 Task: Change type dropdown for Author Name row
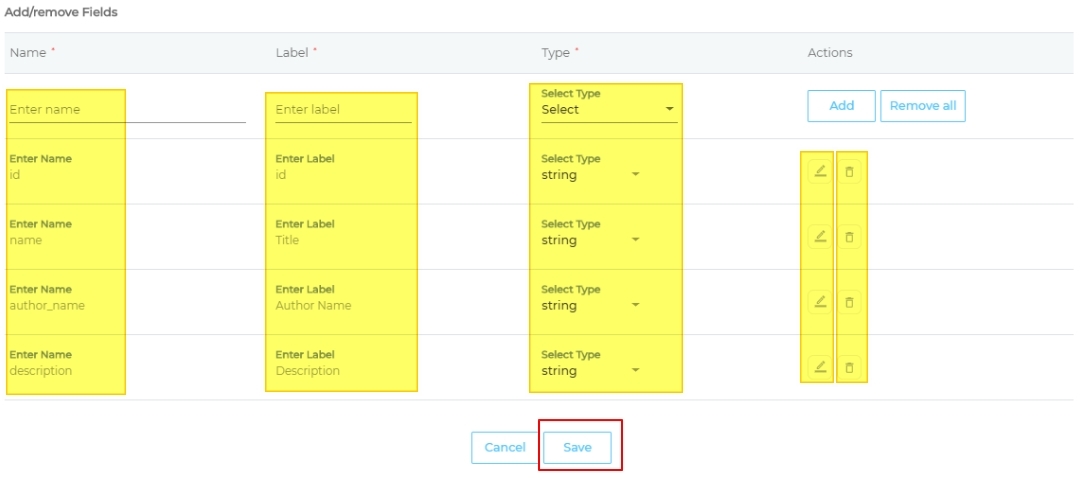click(590, 306)
